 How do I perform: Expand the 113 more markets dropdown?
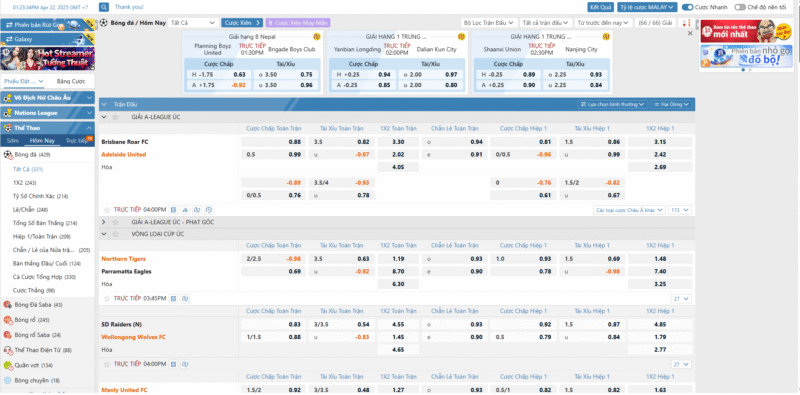tap(681, 210)
